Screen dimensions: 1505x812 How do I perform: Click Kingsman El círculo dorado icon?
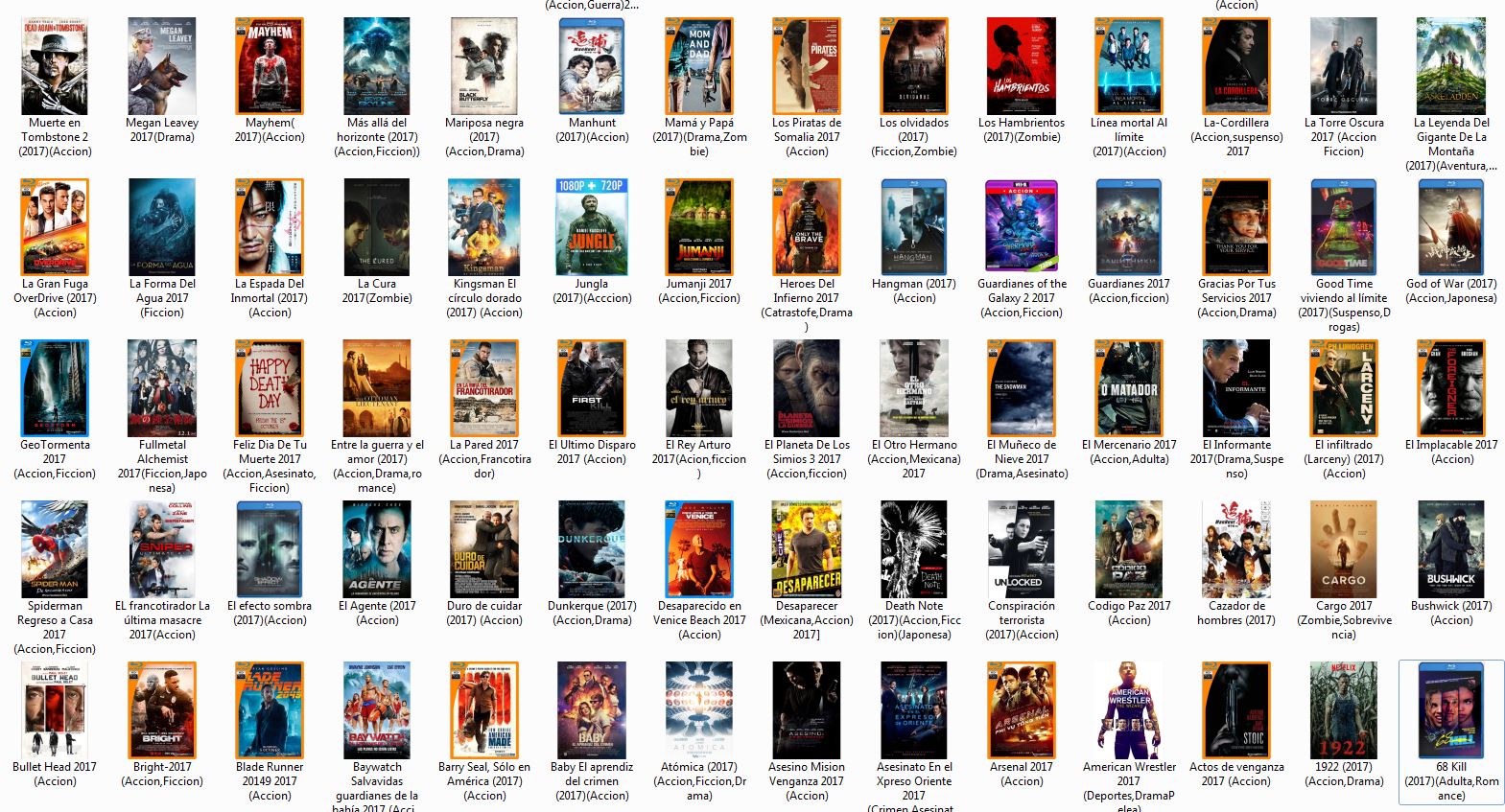coord(484,227)
